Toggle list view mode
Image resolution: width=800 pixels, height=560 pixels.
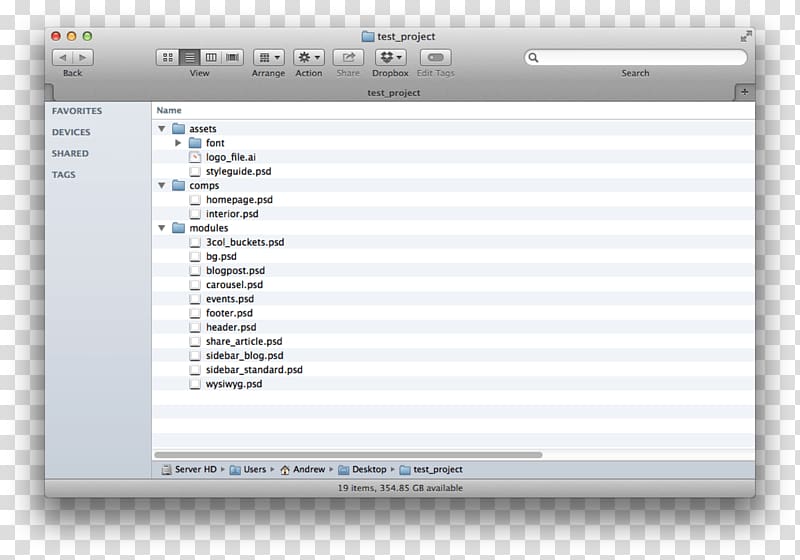(190, 58)
